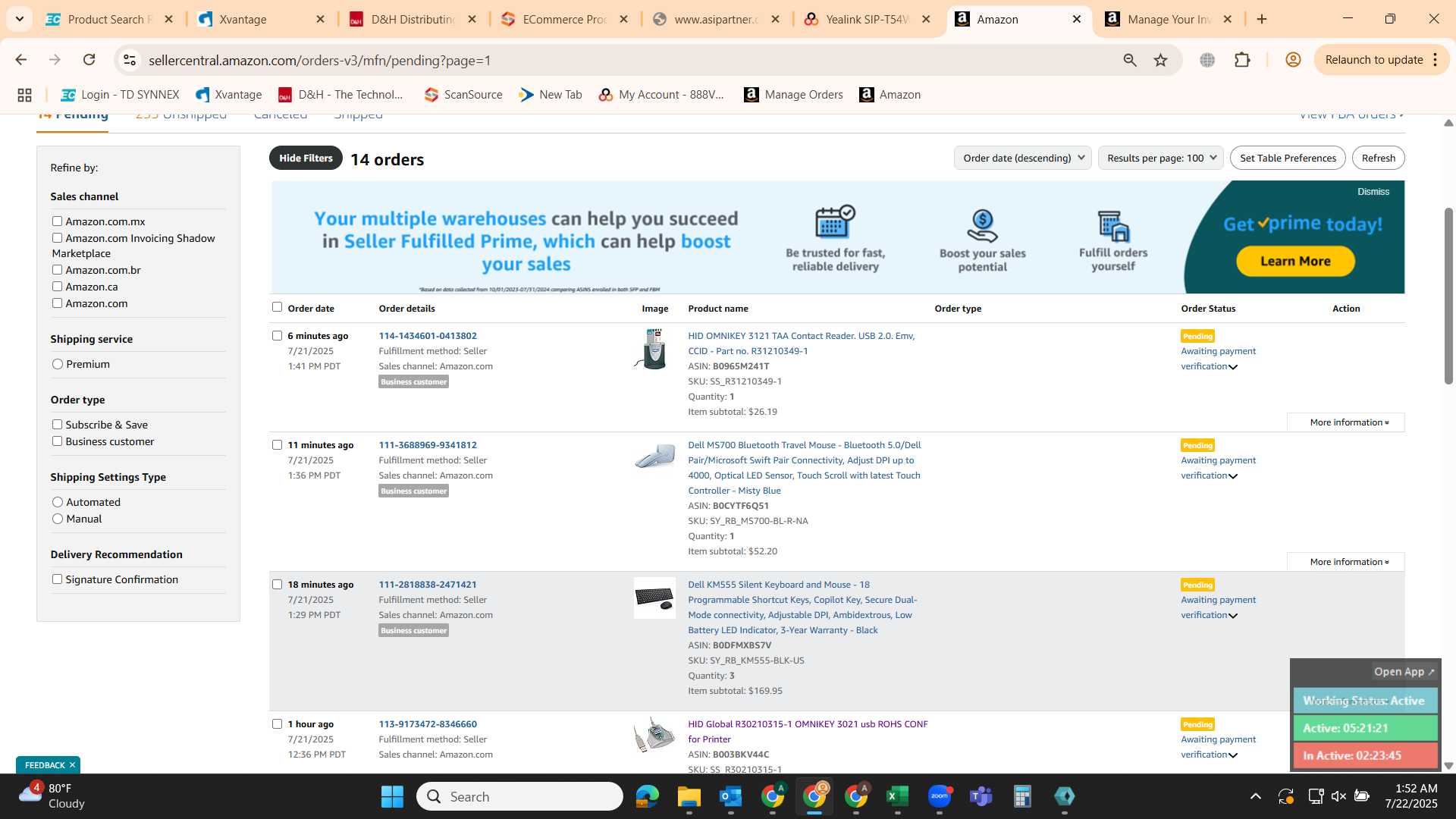The image size is (1456, 819).
Task: Dismiss the Seller Fulfilled Prime banner
Action: 1373,192
